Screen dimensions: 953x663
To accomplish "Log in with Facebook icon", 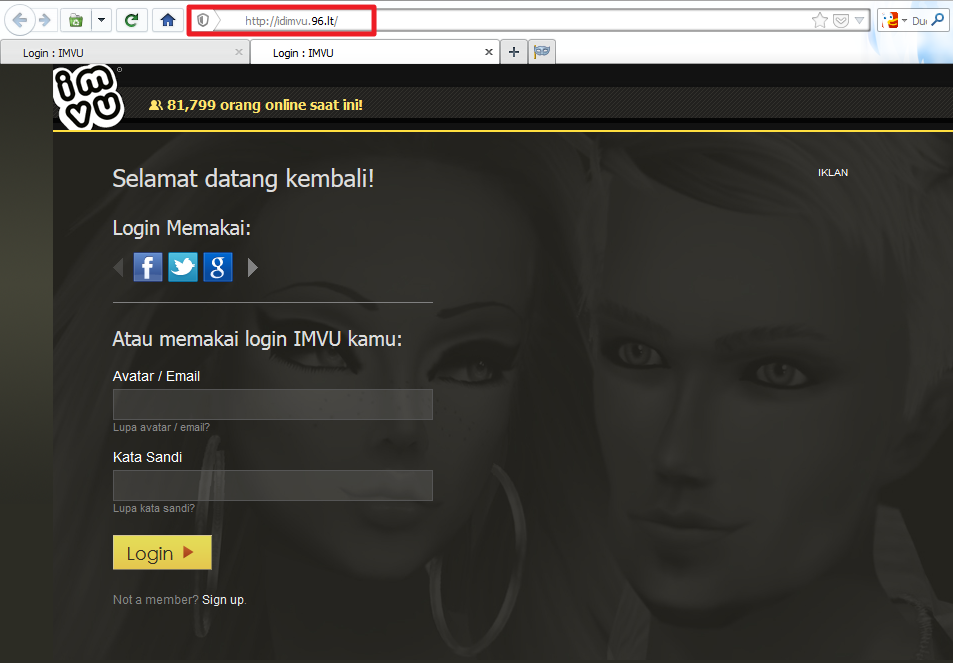I will pyautogui.click(x=148, y=267).
